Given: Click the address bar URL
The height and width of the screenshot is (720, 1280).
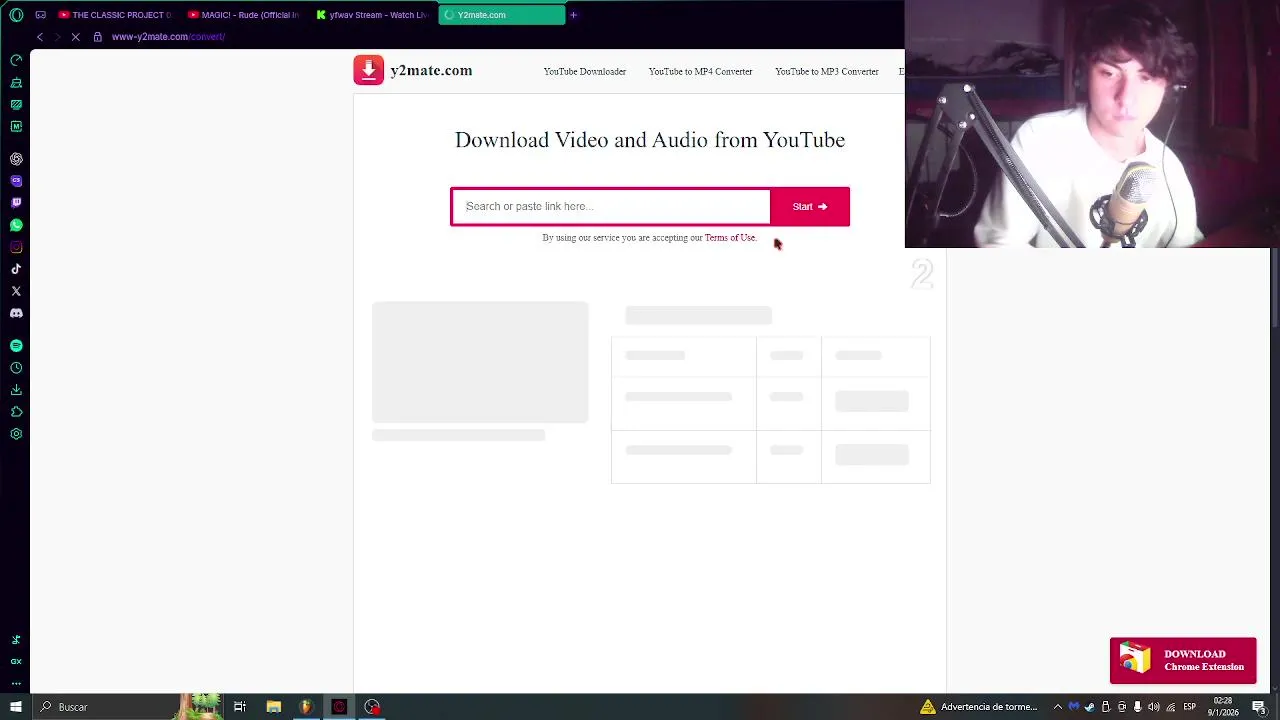Looking at the screenshot, I should click(x=168, y=37).
